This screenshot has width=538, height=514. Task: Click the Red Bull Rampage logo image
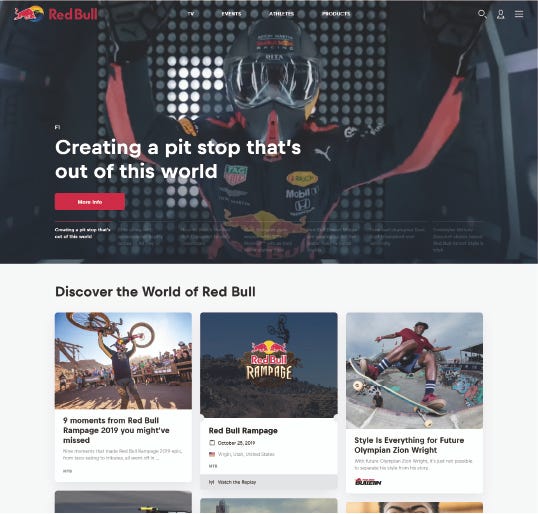coord(269,365)
